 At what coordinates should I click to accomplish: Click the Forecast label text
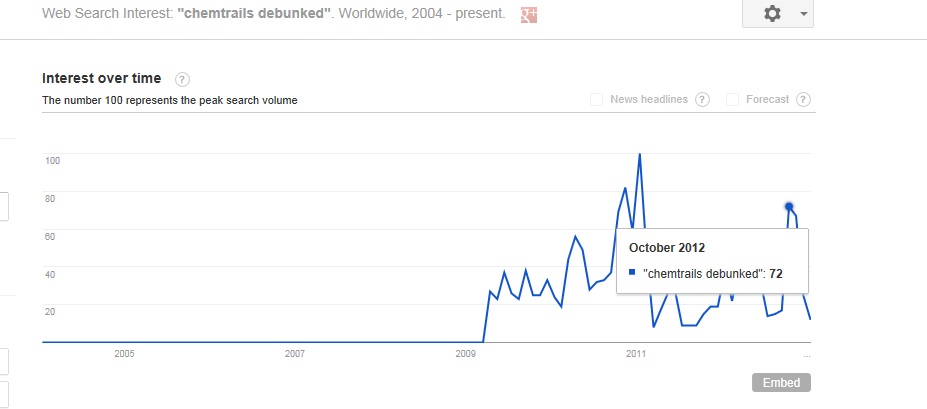[767, 99]
